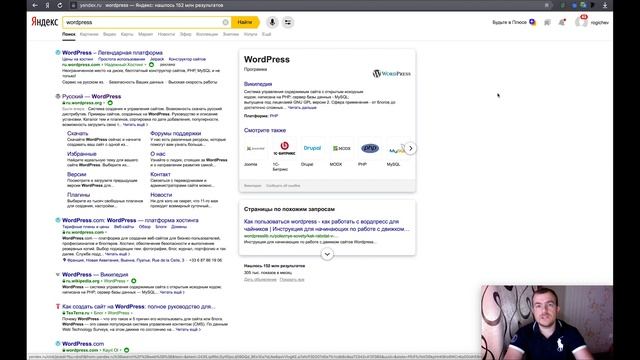640x360 pixels.
Task: Open the Скачать sitelink
Action: [77, 133]
